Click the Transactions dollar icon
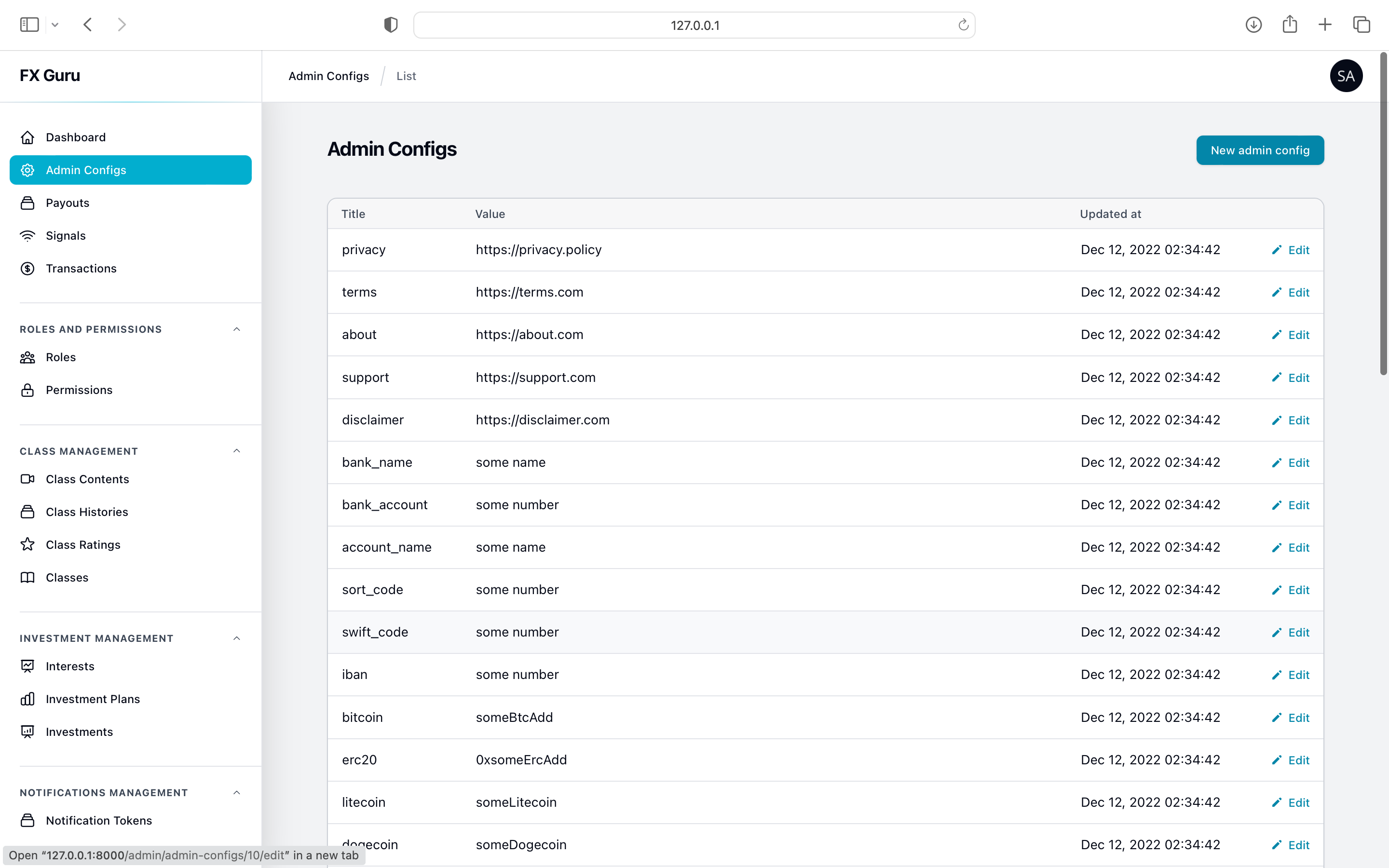The width and height of the screenshot is (1389, 868). 27,268
